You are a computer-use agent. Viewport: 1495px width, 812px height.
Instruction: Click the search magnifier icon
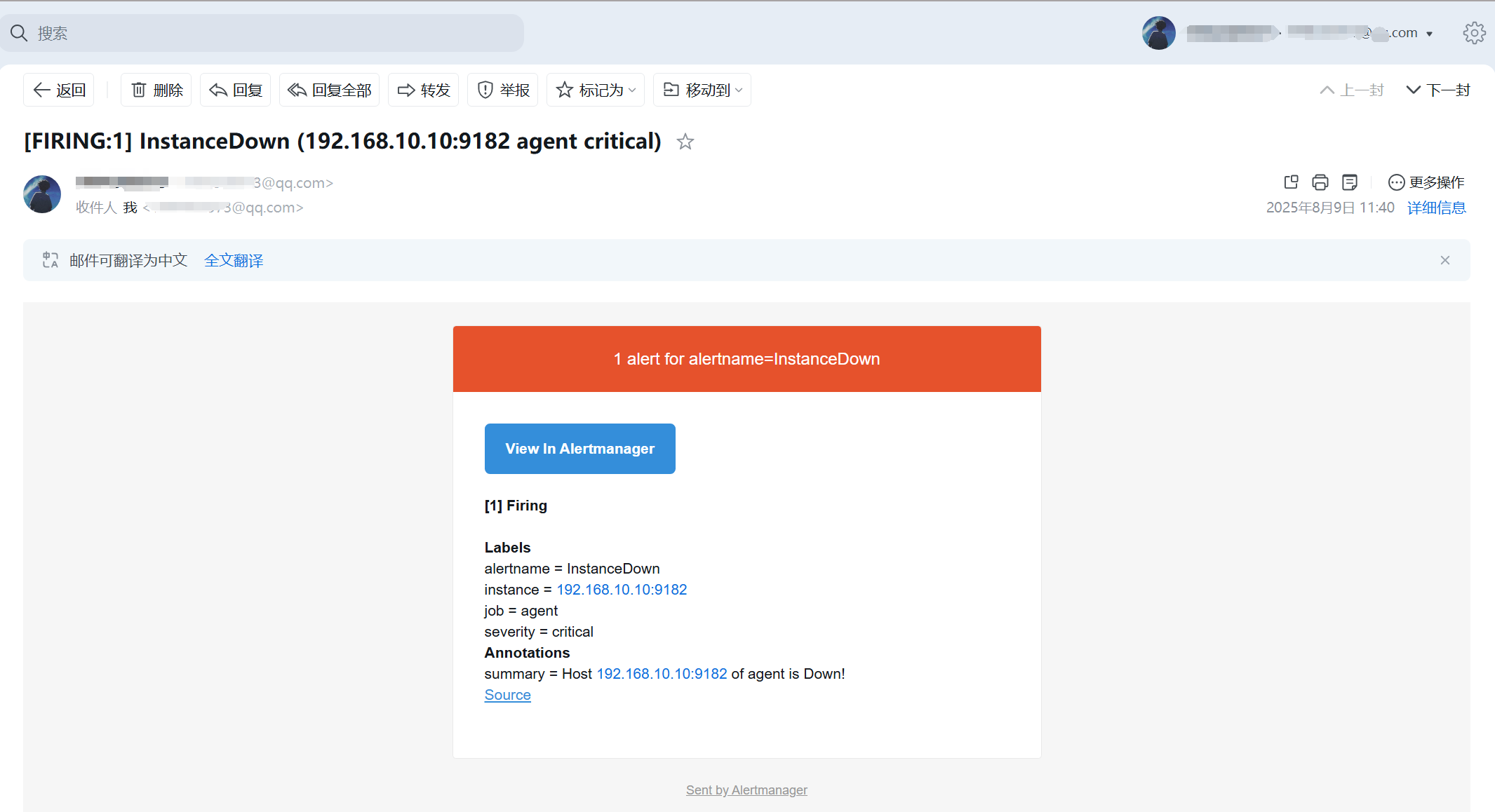(x=19, y=33)
